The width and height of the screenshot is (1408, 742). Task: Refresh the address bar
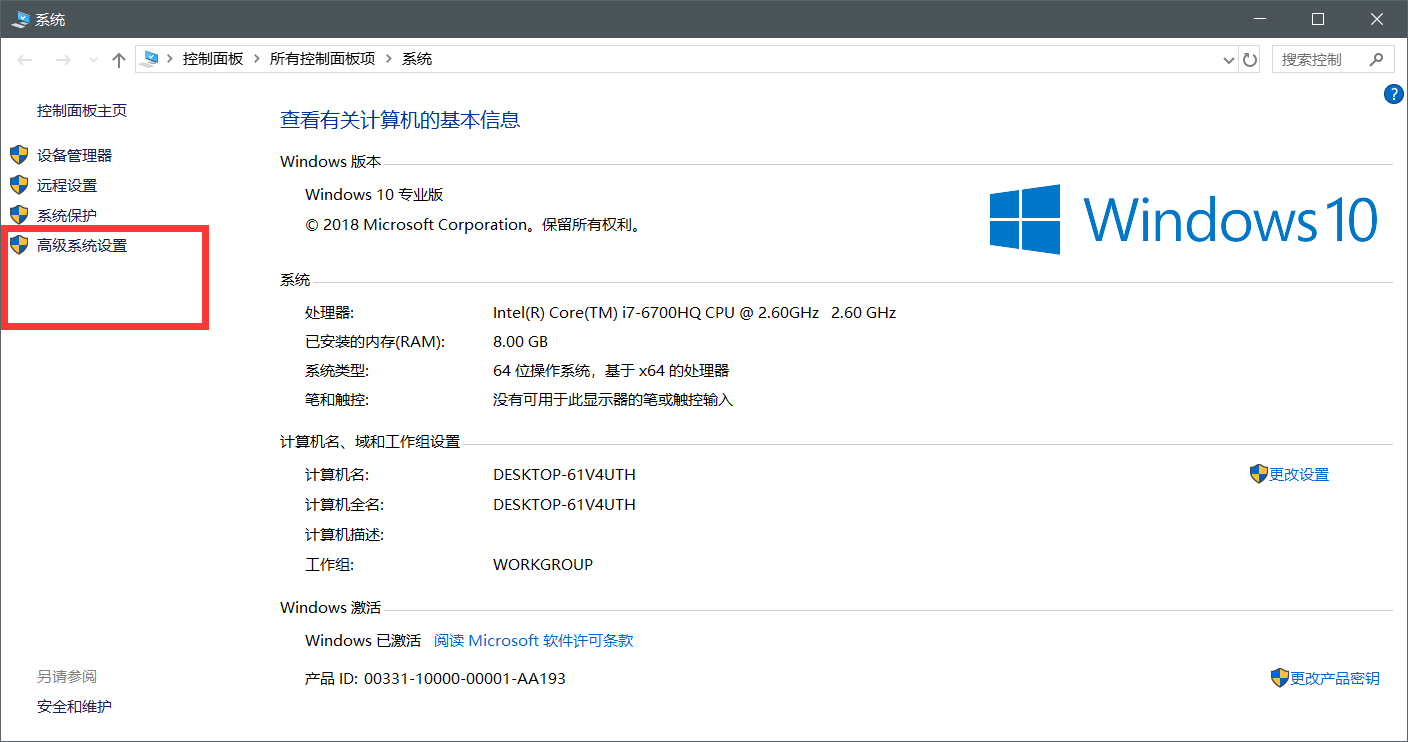coord(1250,60)
